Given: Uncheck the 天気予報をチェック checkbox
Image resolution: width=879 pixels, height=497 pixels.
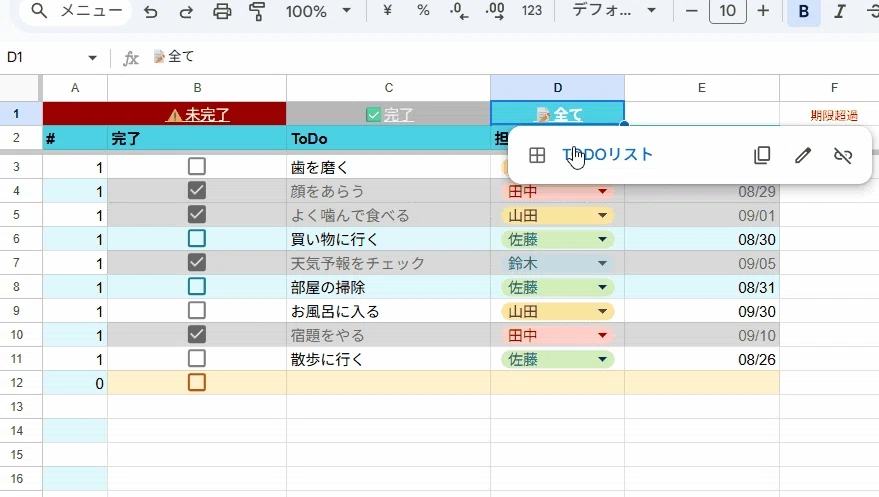Looking at the screenshot, I should coord(197,263).
